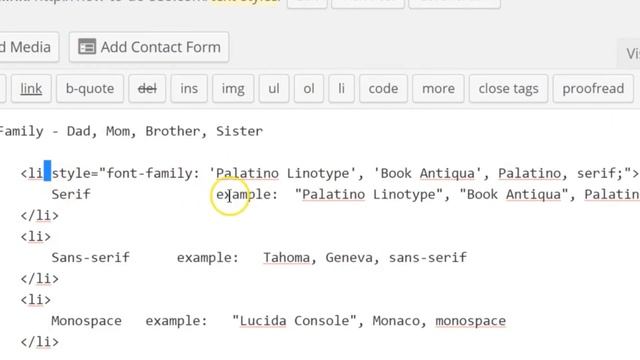Image resolution: width=640 pixels, height=360 pixels.
Task: Click the close tags button
Action: 509,89
